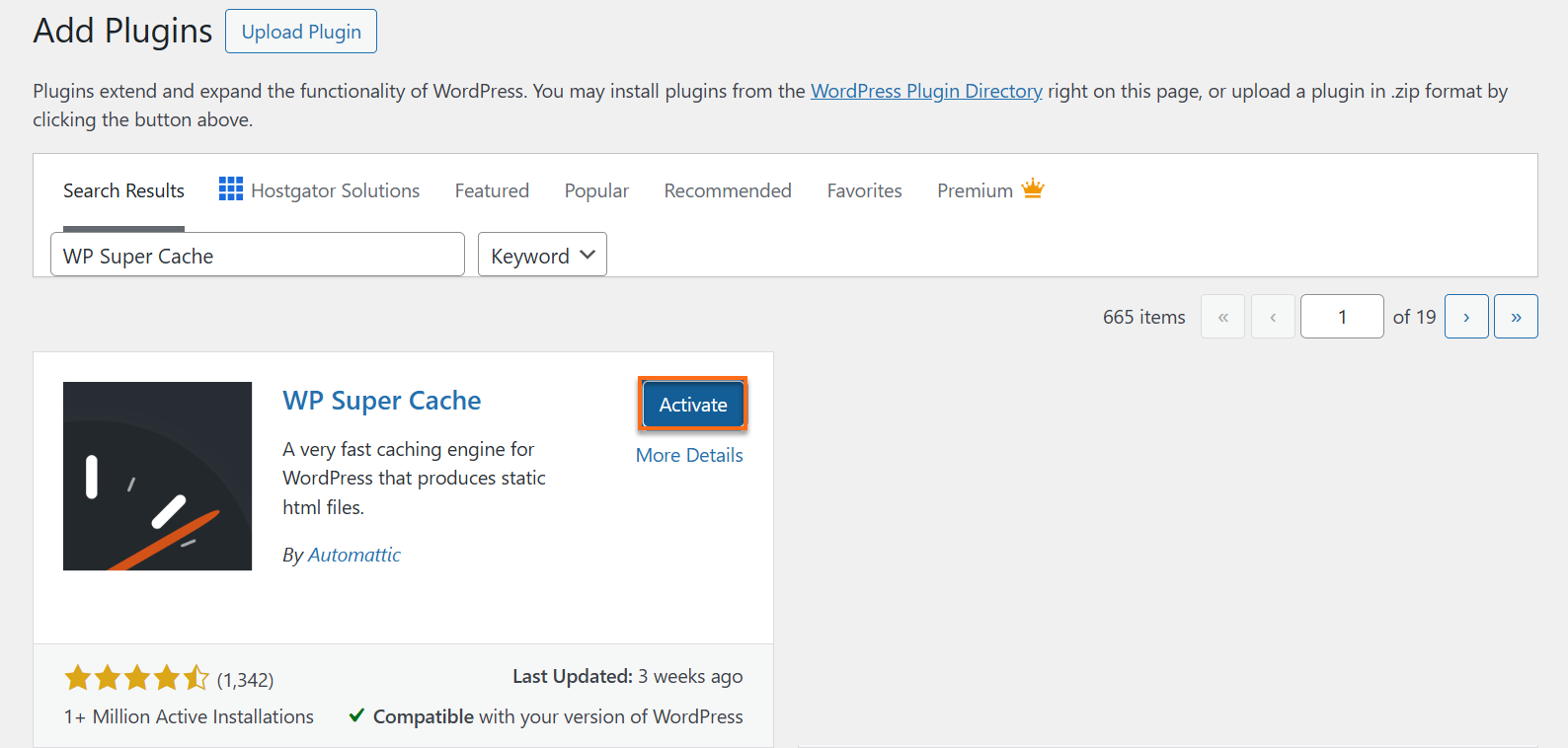Focus the plugin search field

[258, 255]
